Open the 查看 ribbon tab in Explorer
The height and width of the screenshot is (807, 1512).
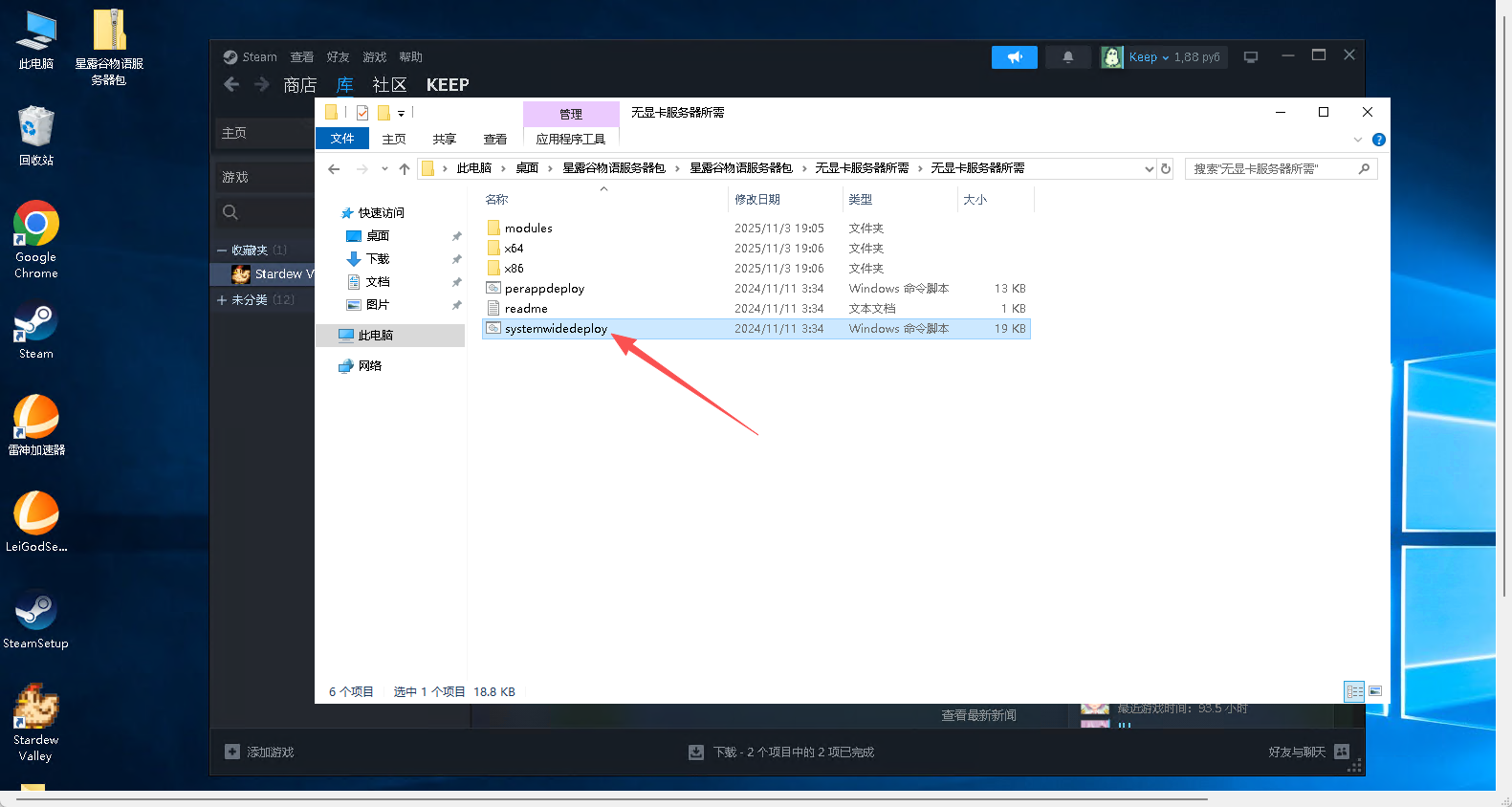click(x=494, y=140)
